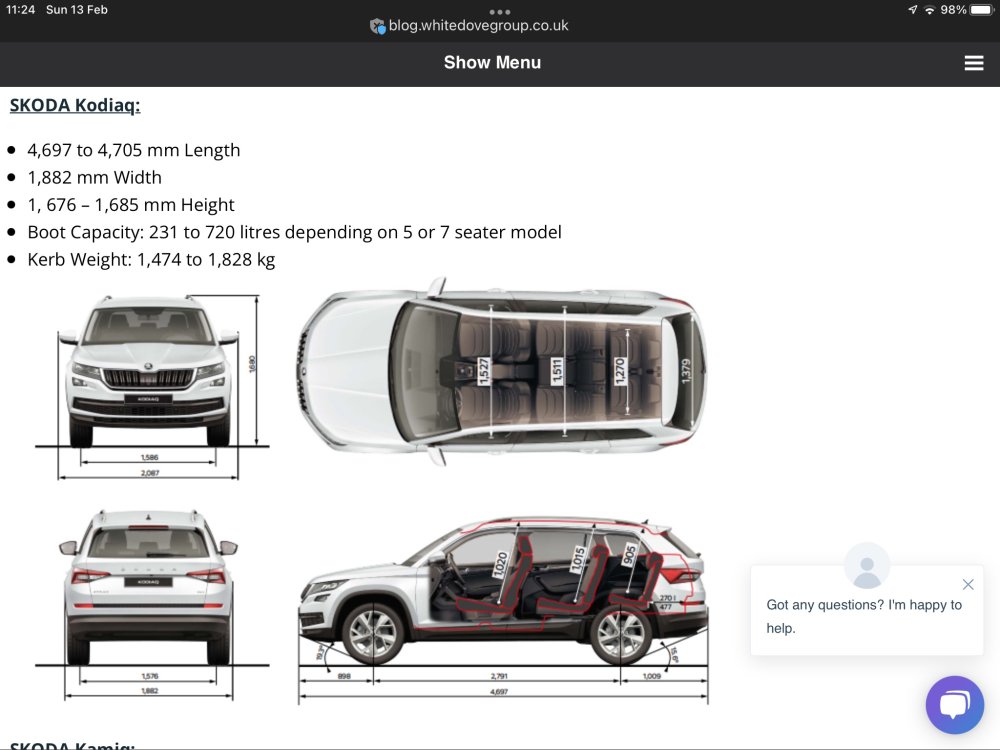Tap the blog.whitedovegroup.co.uk address bar
1000x750 pixels.
478,26
